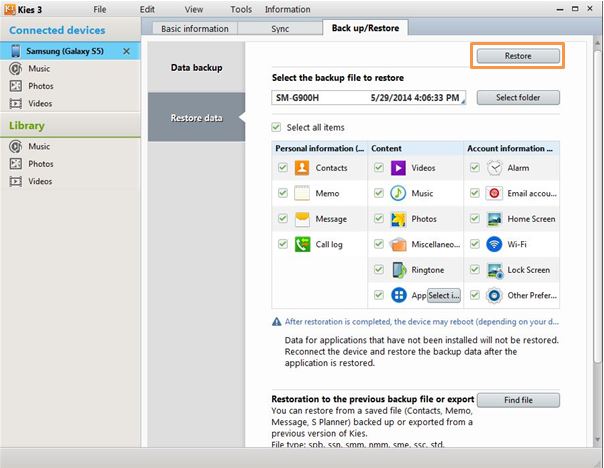Click the Select folder button

point(518,97)
